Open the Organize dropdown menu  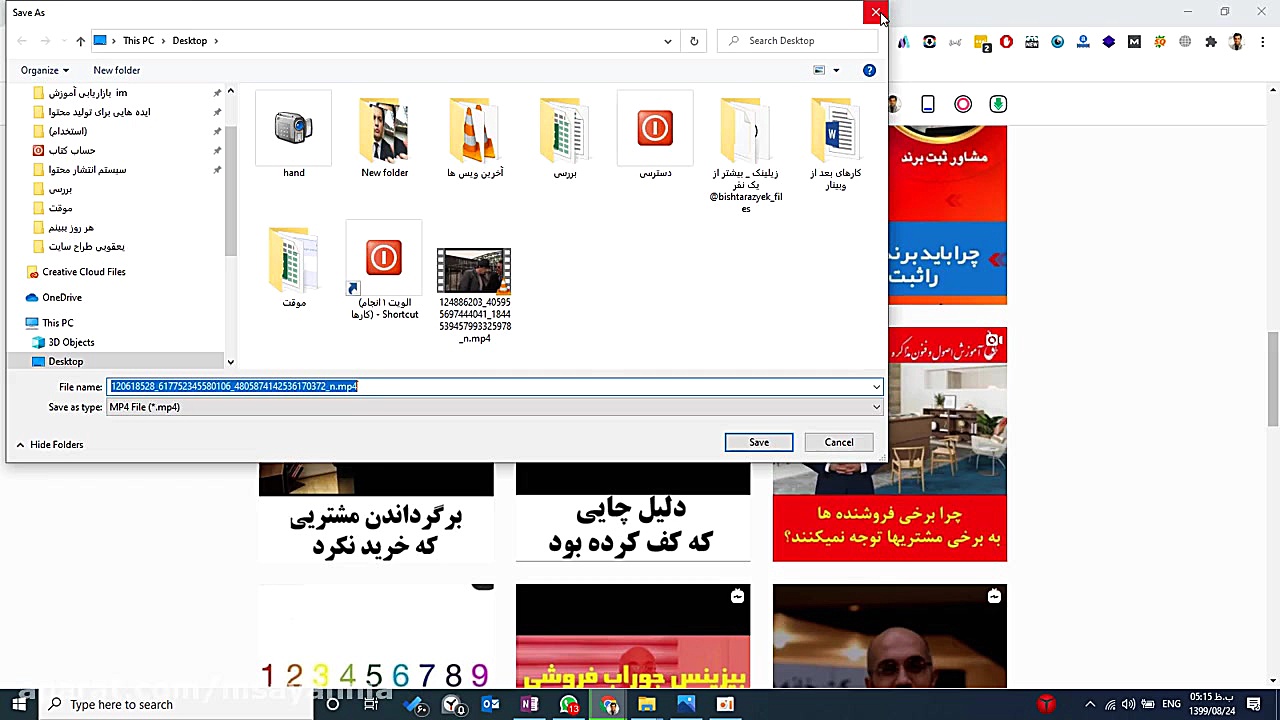tap(44, 70)
